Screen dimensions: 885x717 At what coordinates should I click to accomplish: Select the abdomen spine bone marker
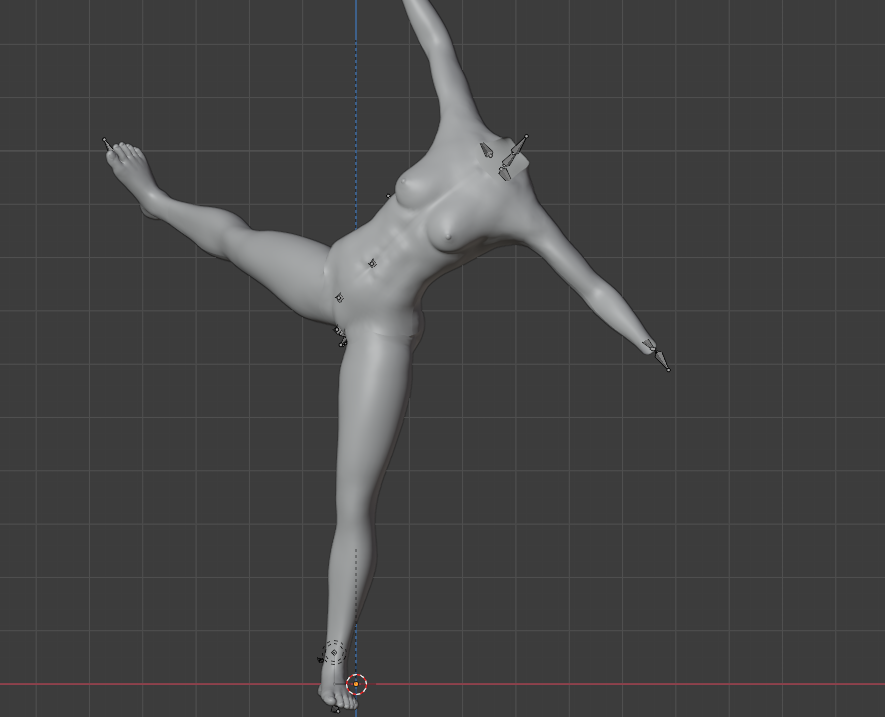point(372,264)
